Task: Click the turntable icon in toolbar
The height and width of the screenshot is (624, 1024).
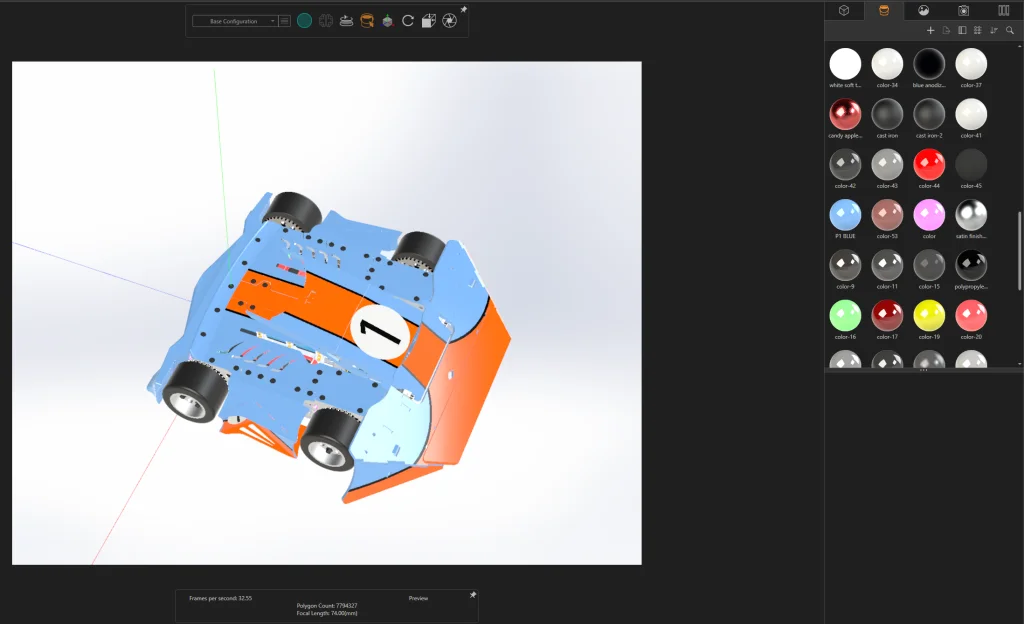Action: click(x=346, y=21)
